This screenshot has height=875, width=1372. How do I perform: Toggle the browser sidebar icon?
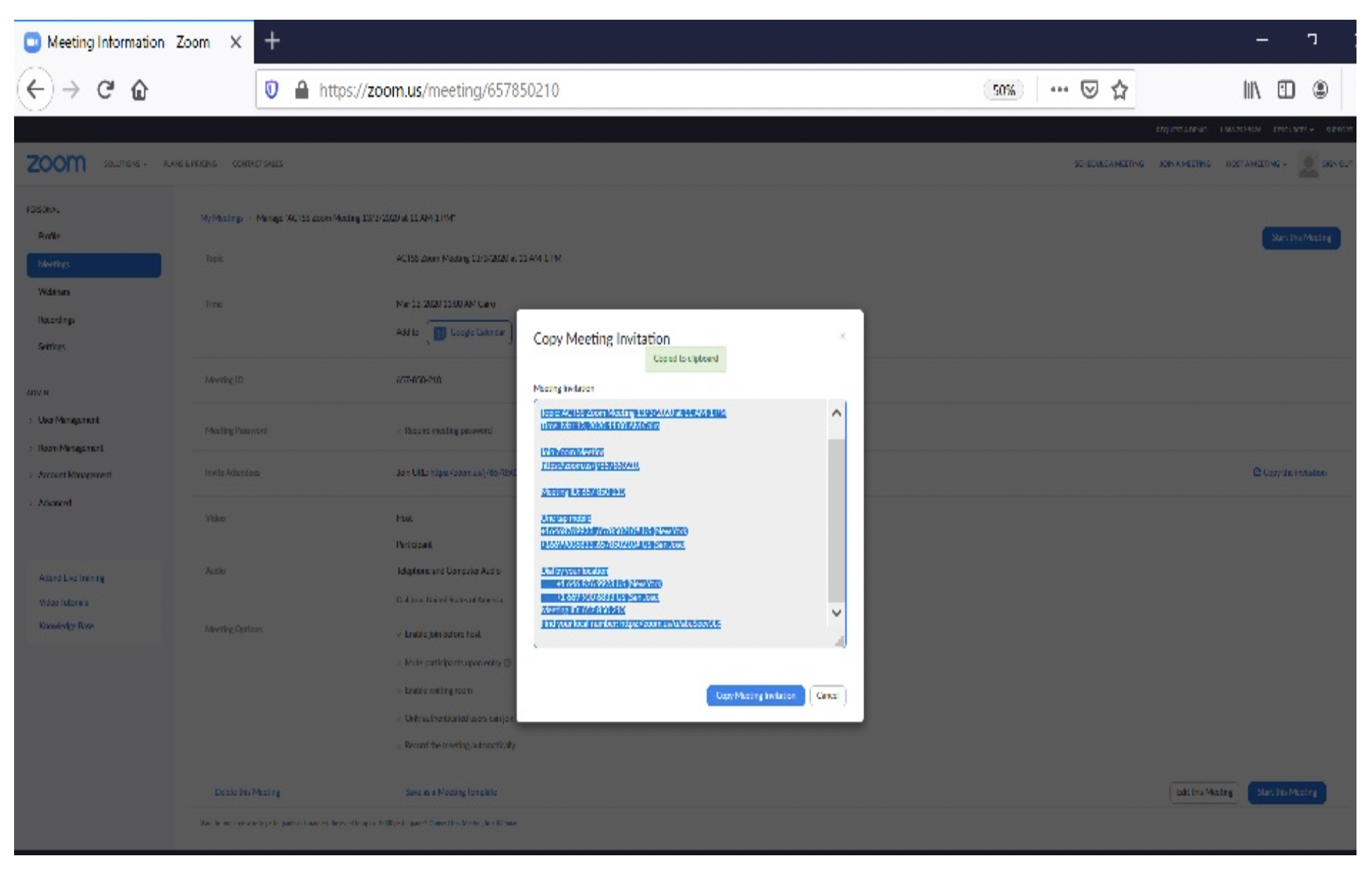[1286, 89]
